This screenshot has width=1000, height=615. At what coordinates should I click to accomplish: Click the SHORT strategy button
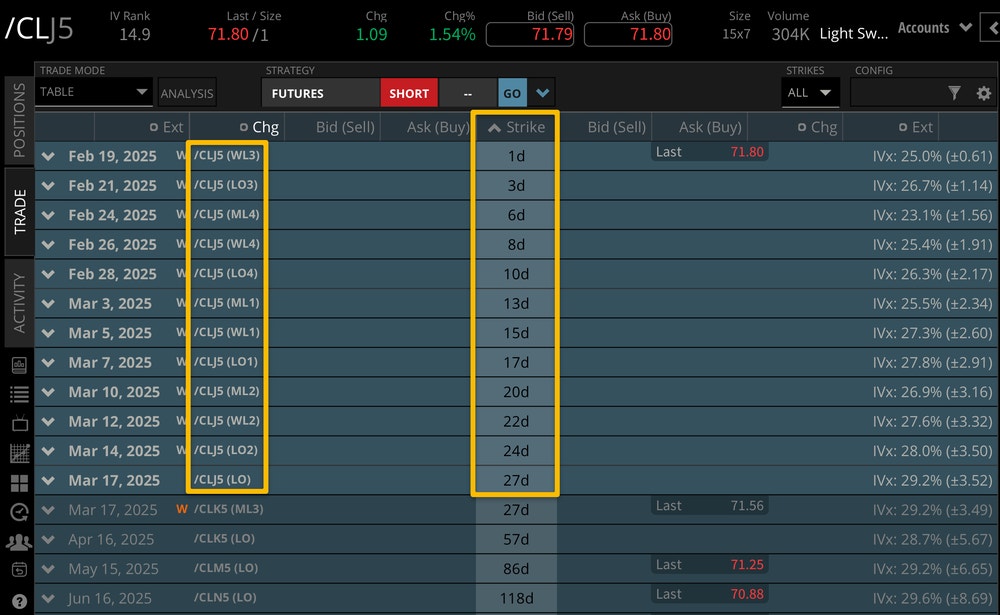pyautogui.click(x=409, y=93)
